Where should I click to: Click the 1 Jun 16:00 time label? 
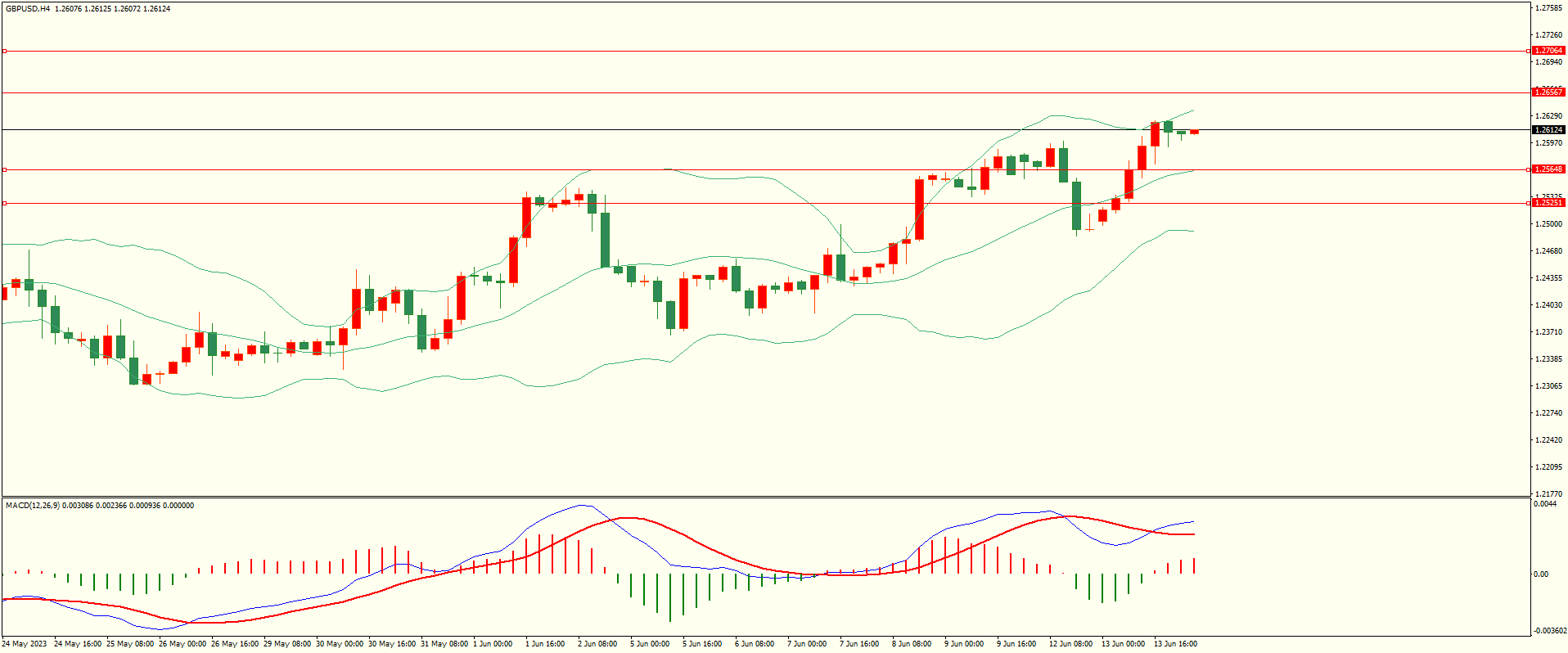pyautogui.click(x=545, y=644)
